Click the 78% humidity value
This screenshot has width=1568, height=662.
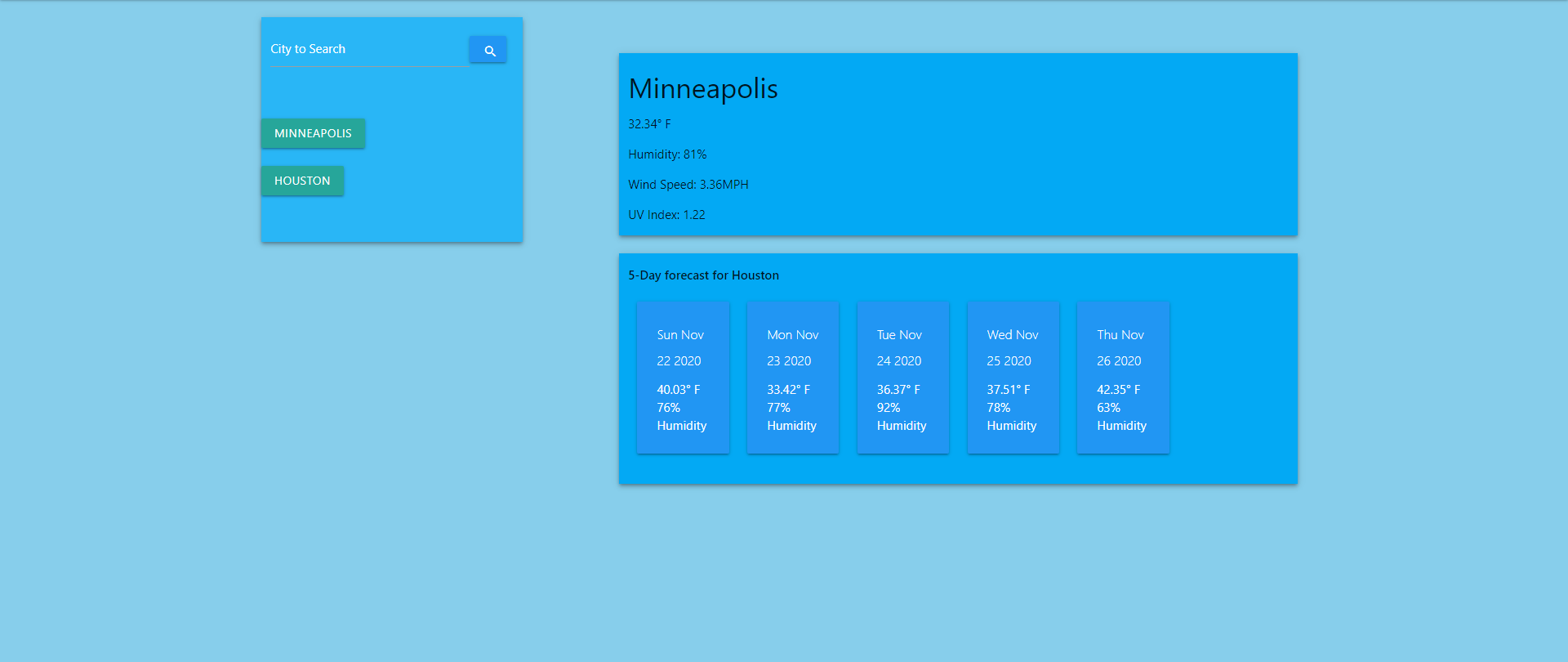(999, 408)
